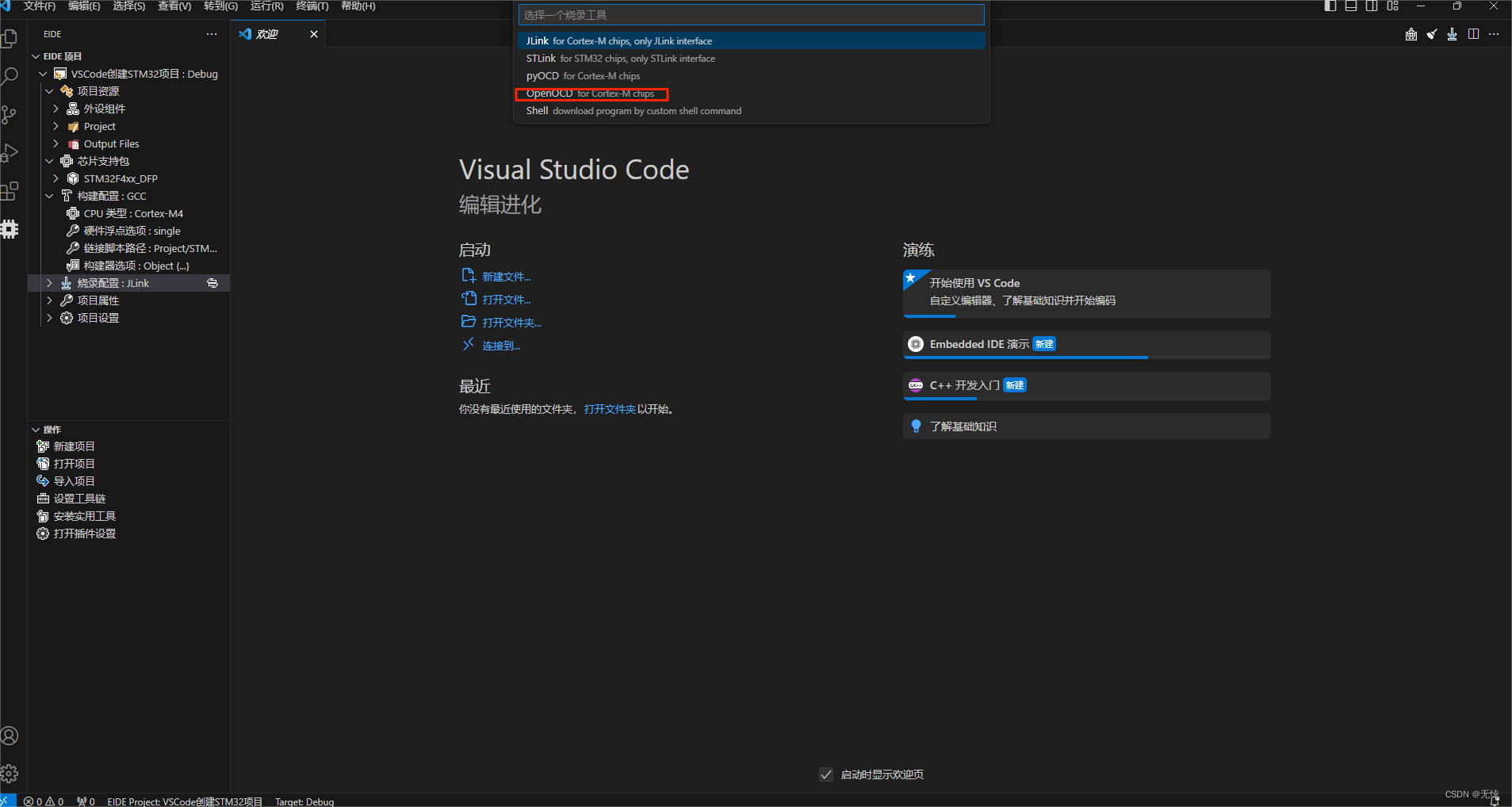Expand the 项目设置 node

(49, 318)
